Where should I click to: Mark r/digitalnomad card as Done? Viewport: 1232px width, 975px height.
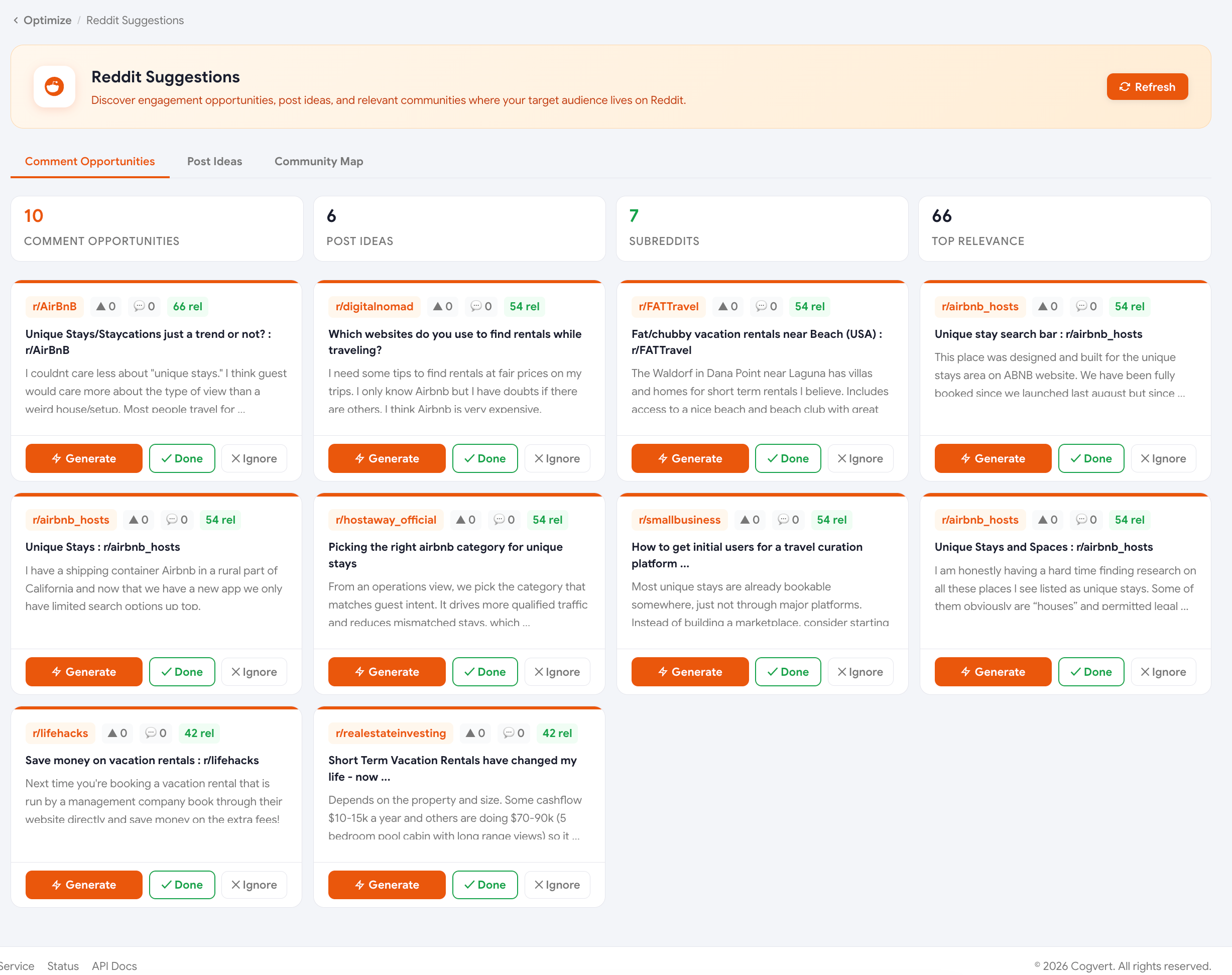pos(485,458)
